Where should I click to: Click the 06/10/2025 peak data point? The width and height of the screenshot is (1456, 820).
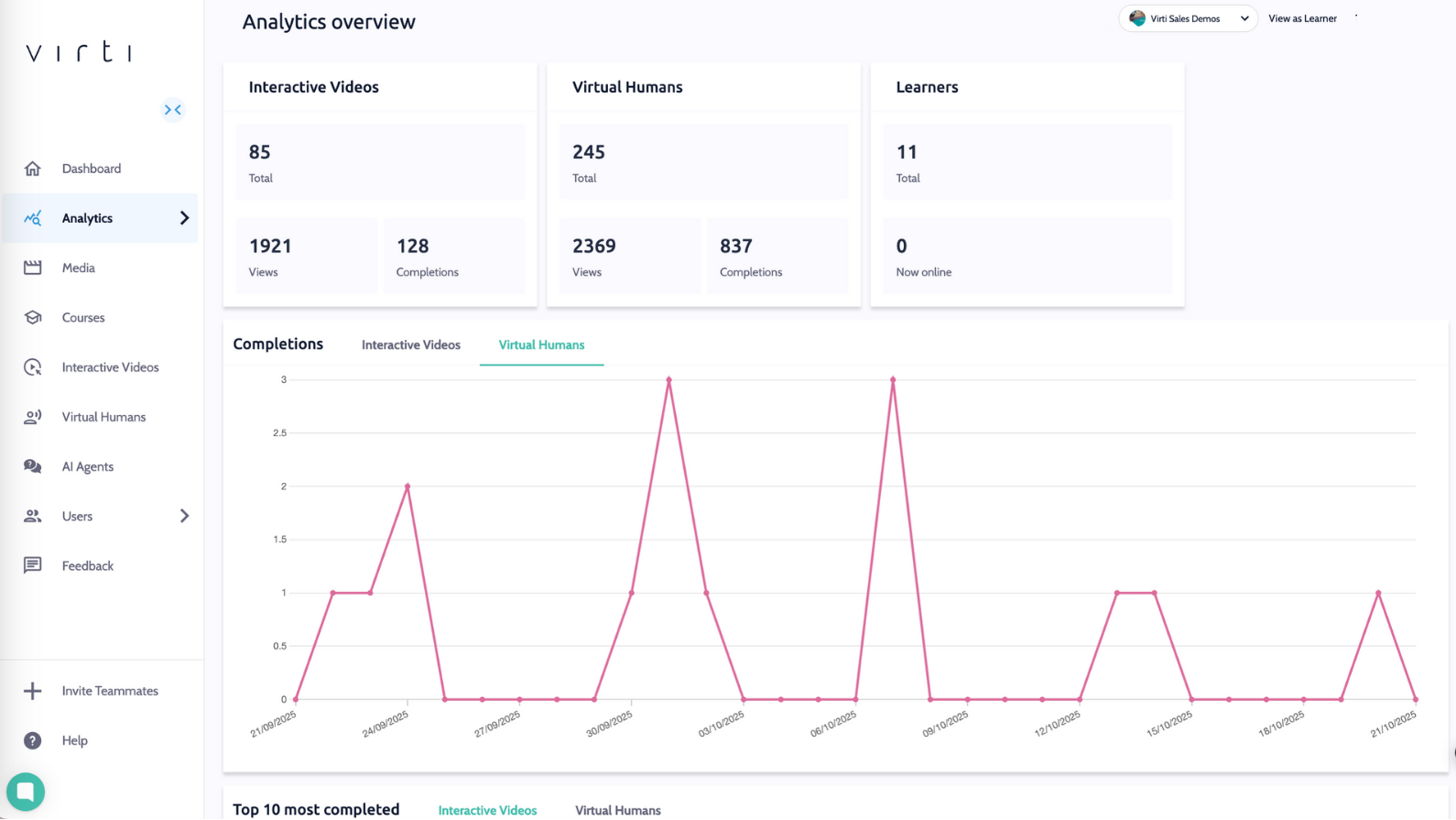pos(893,379)
